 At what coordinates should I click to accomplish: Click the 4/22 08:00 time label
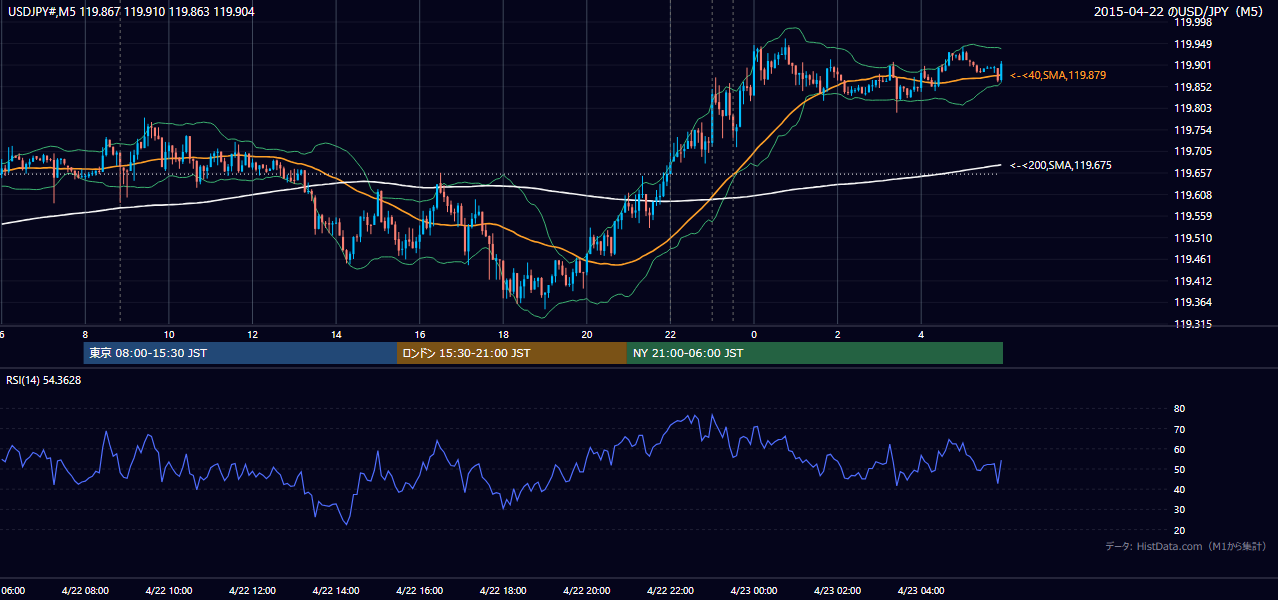coord(85,590)
